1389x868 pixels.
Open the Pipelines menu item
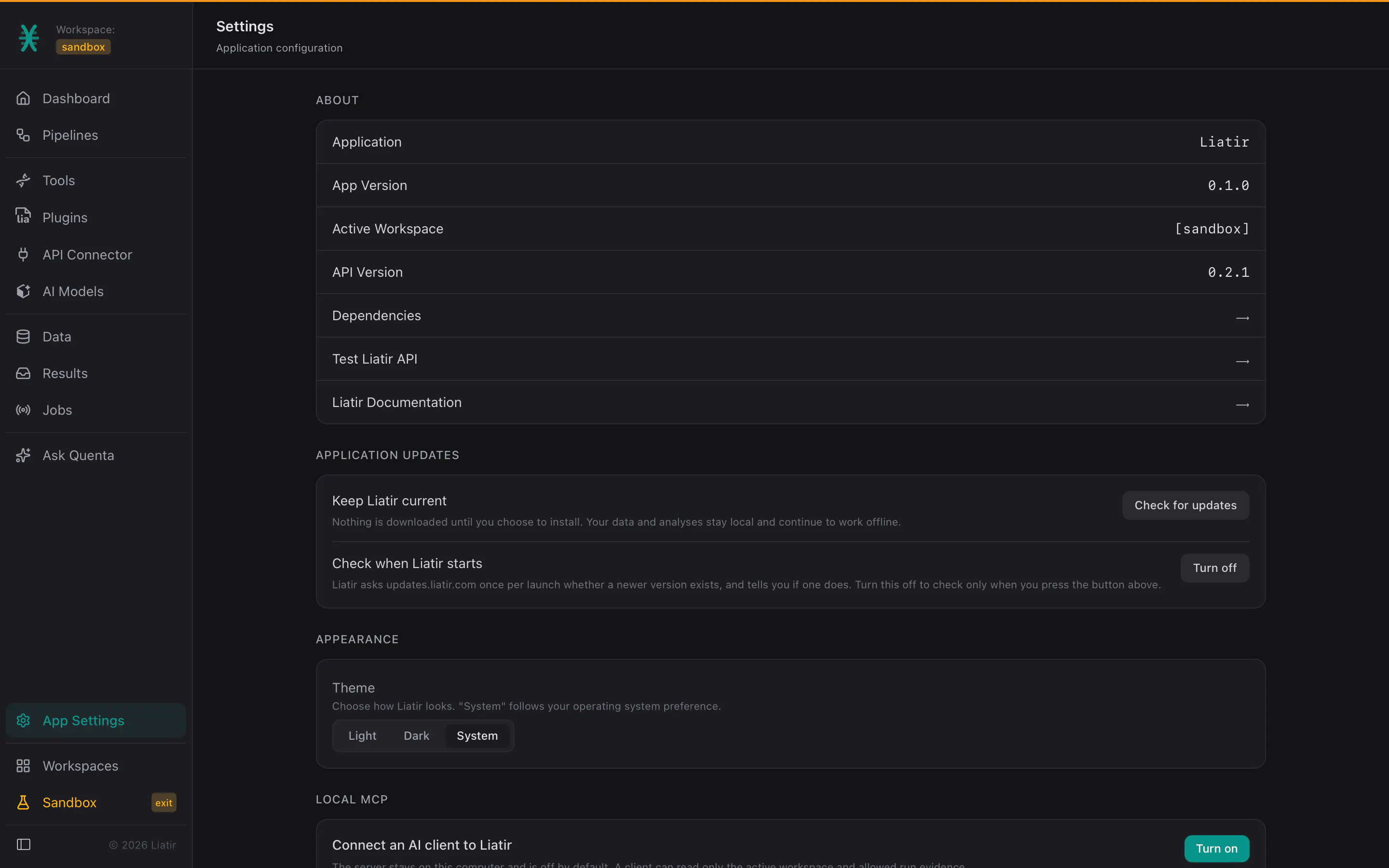point(96,135)
